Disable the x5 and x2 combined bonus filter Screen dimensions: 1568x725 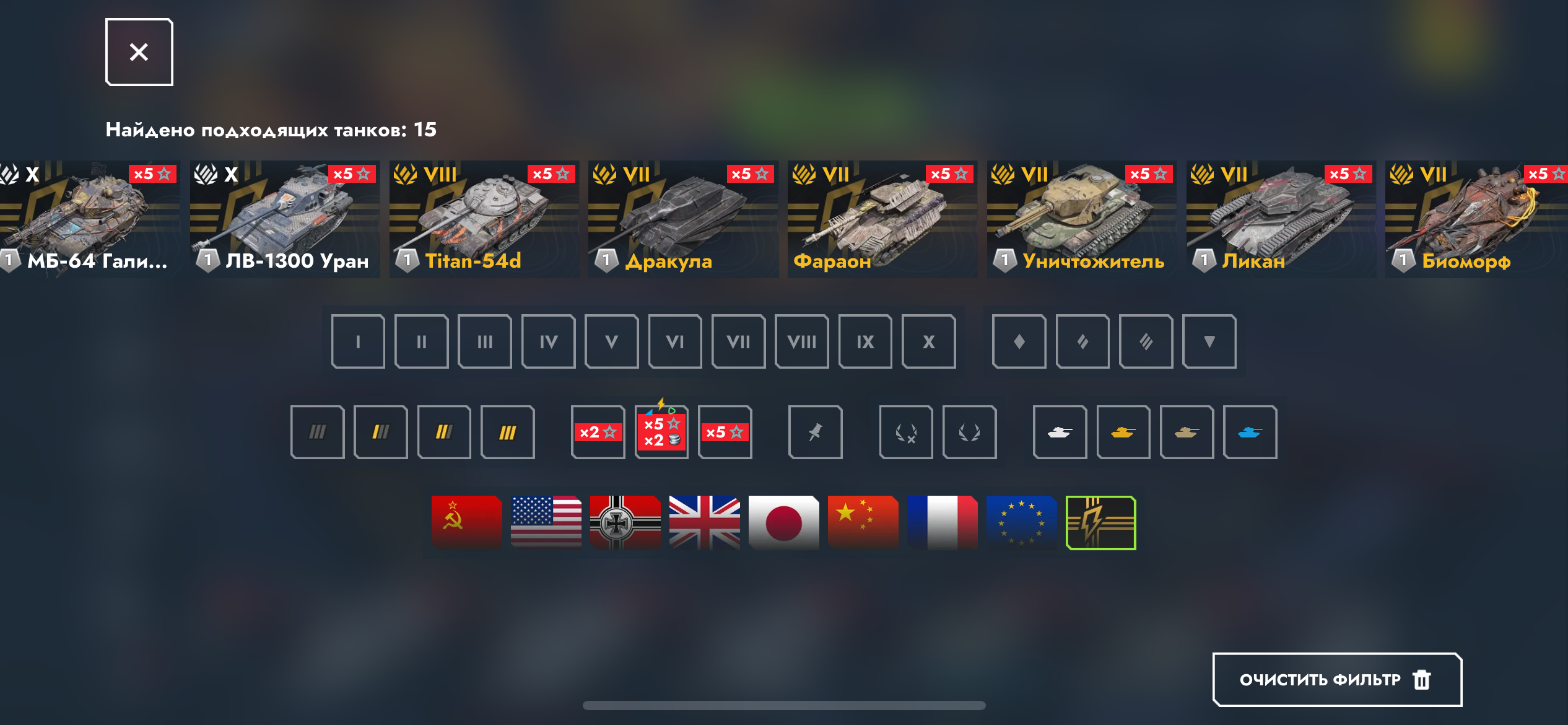click(661, 432)
